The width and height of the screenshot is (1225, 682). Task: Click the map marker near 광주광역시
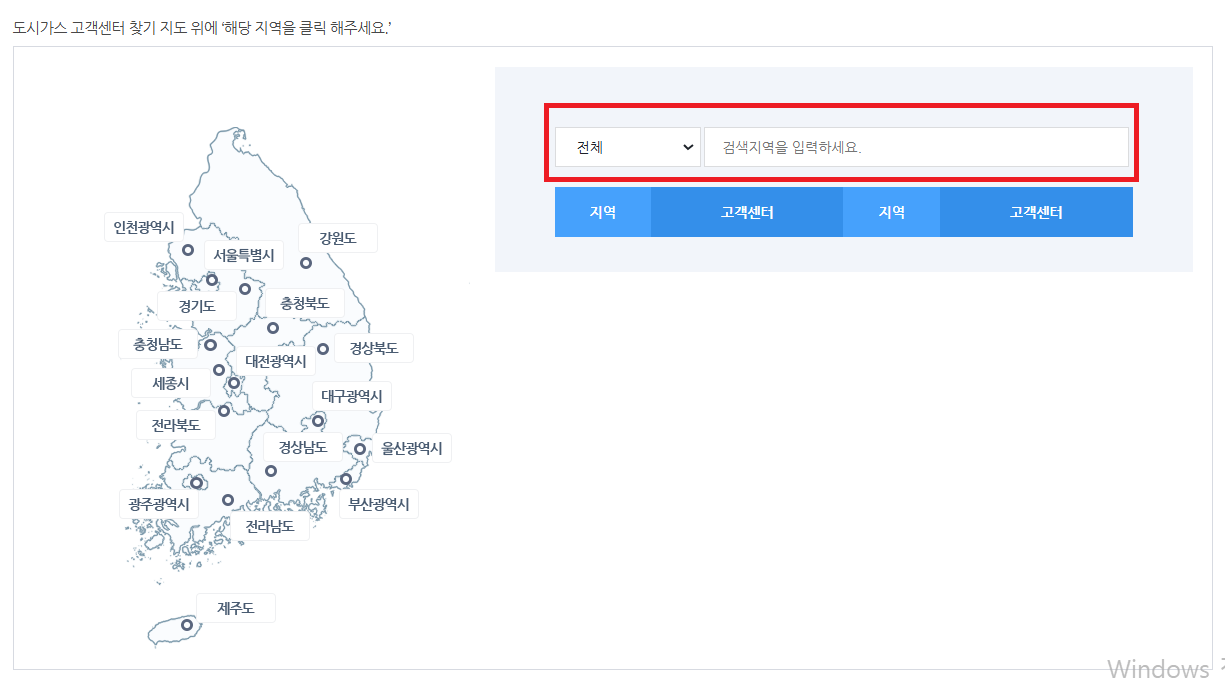tap(196, 483)
